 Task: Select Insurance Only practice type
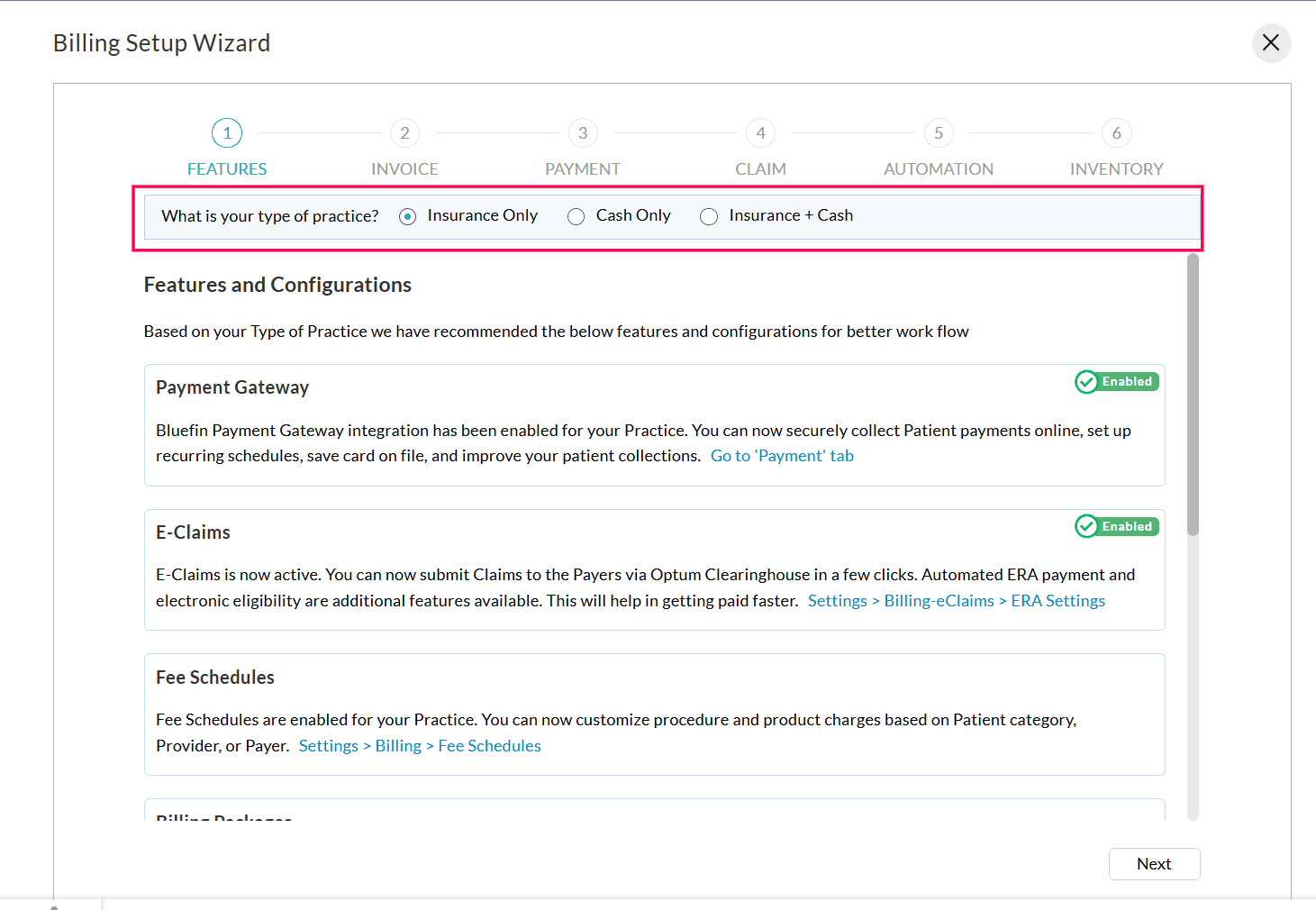[408, 216]
